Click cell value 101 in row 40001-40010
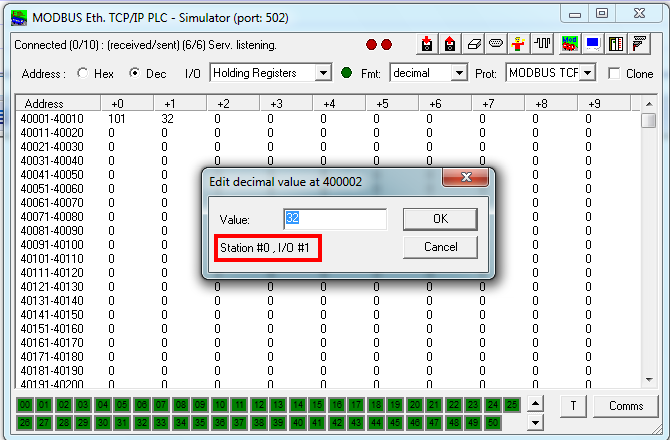This screenshot has height=440, width=670. pos(117,119)
